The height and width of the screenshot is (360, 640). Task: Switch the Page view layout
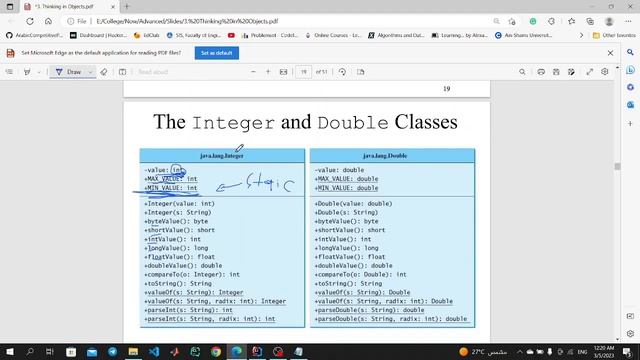(360, 72)
